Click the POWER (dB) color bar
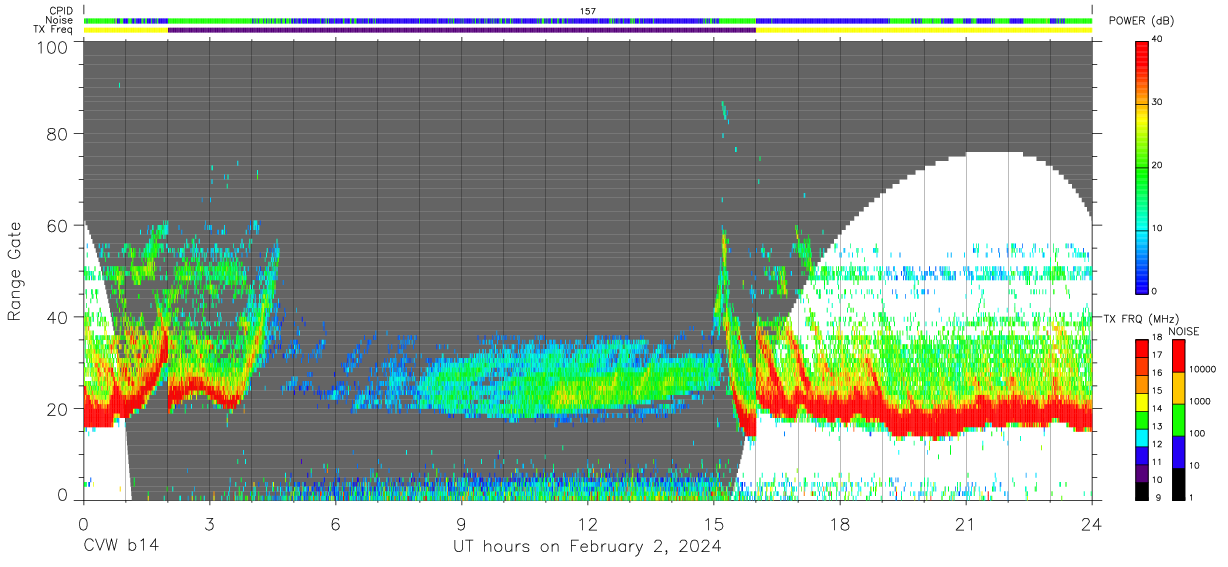 click(x=1142, y=166)
